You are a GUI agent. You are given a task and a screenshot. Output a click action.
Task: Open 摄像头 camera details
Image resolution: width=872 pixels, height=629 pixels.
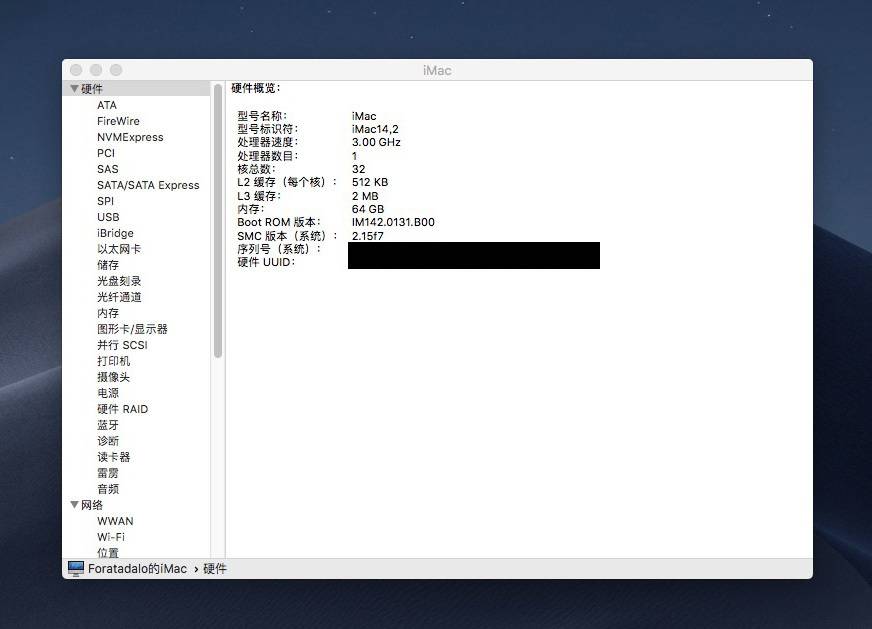coord(111,377)
